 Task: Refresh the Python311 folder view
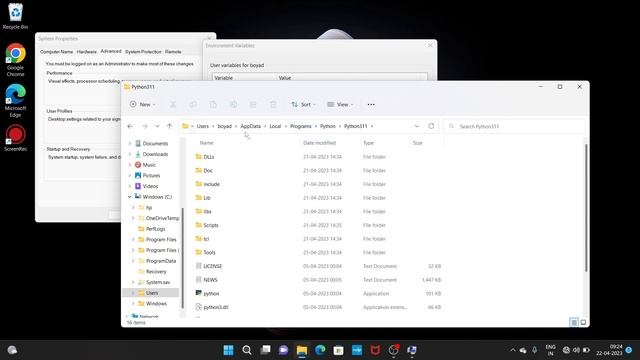pos(431,126)
